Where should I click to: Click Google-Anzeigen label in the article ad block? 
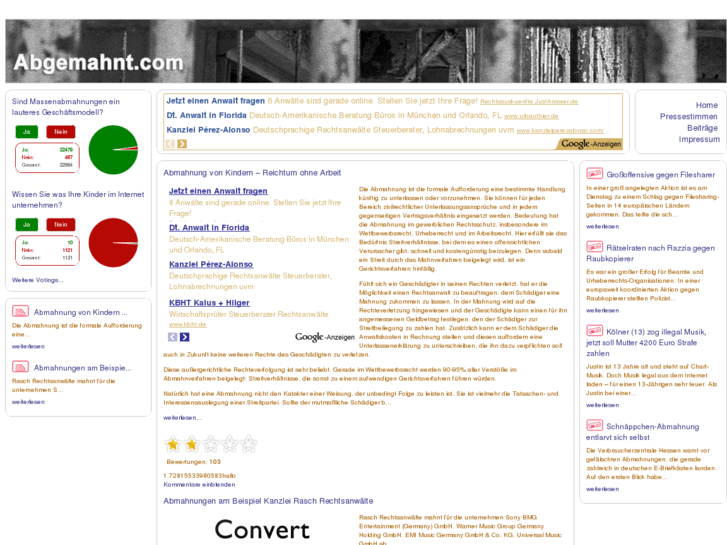[x=325, y=337]
